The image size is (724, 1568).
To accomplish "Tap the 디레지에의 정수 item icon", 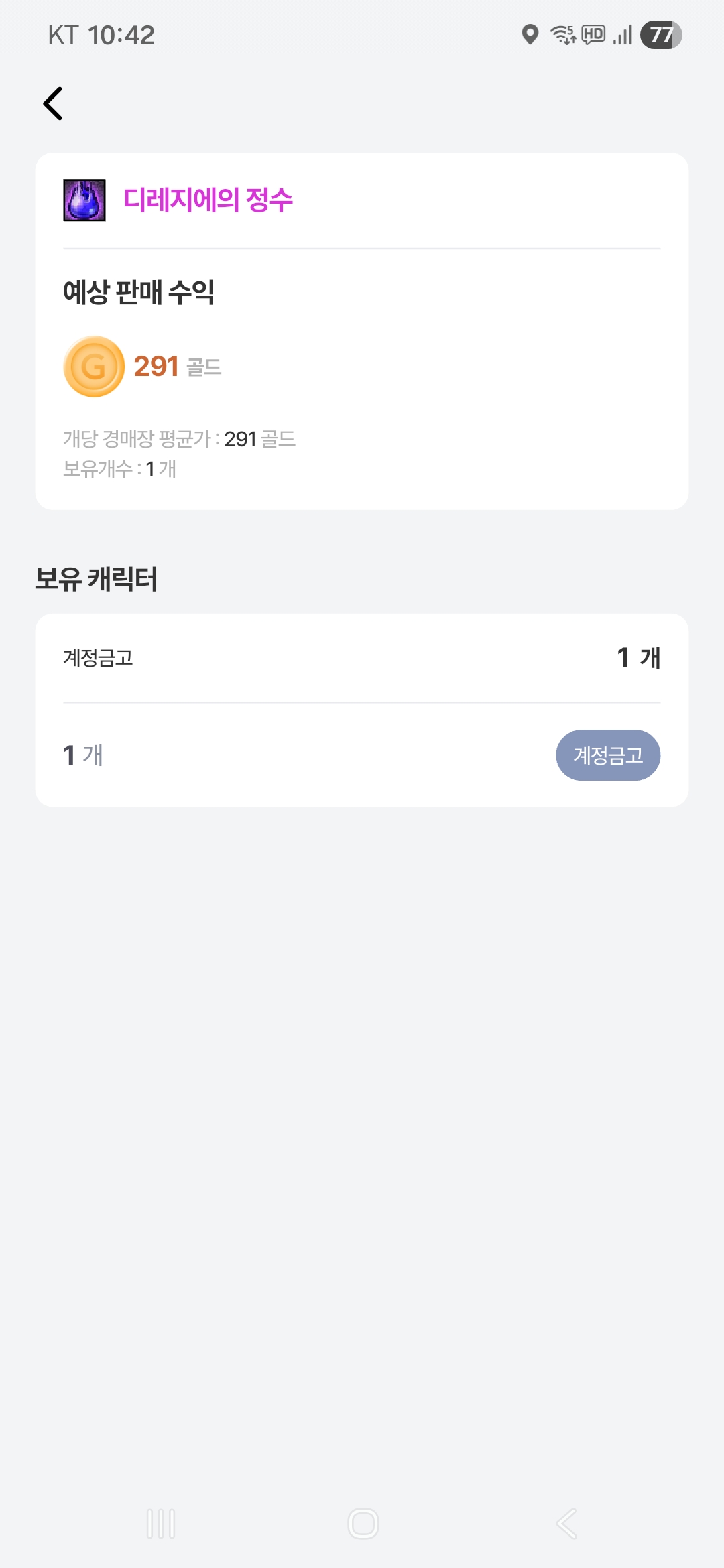I will (x=84, y=200).
